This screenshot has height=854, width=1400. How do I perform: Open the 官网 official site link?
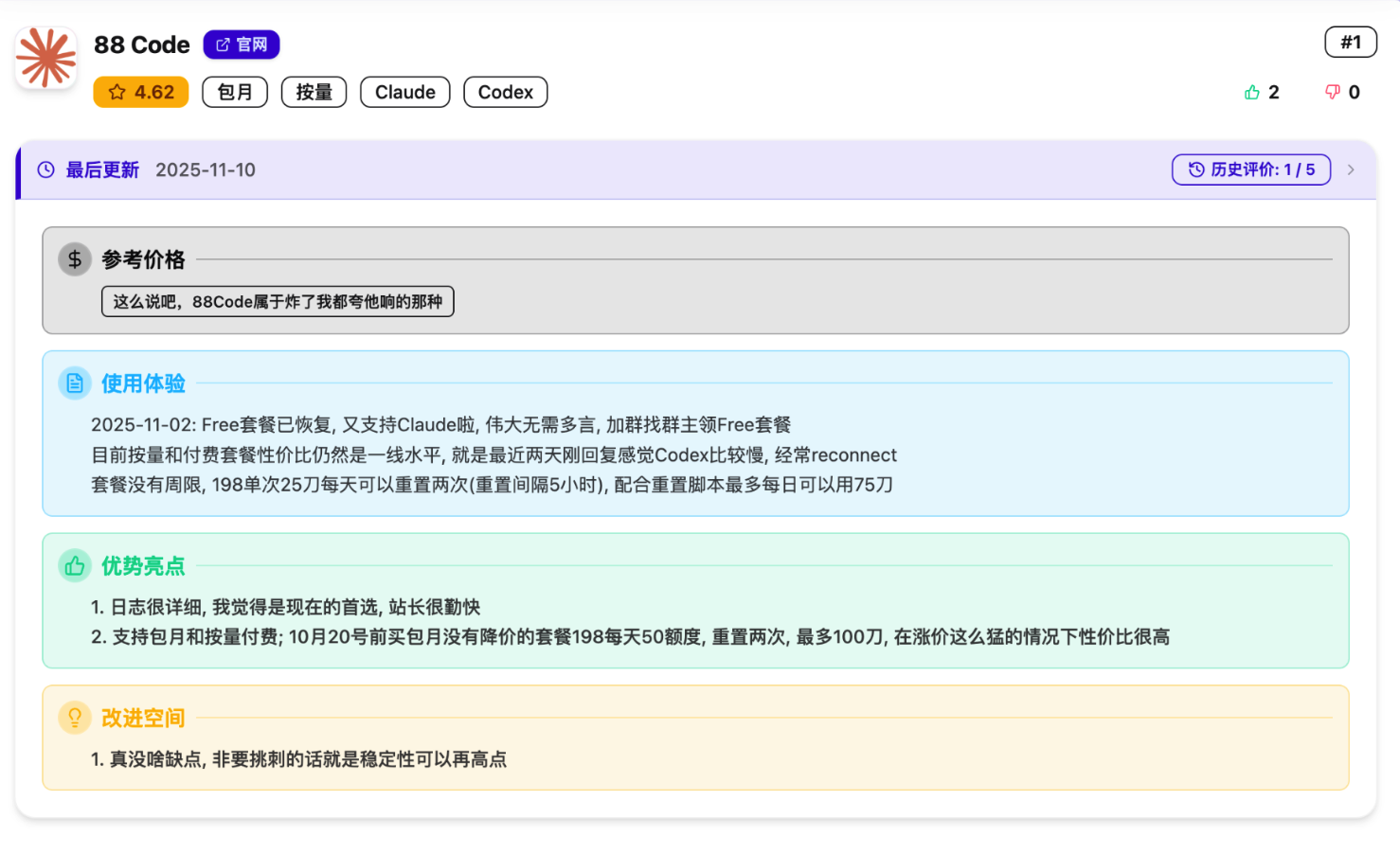coord(242,44)
